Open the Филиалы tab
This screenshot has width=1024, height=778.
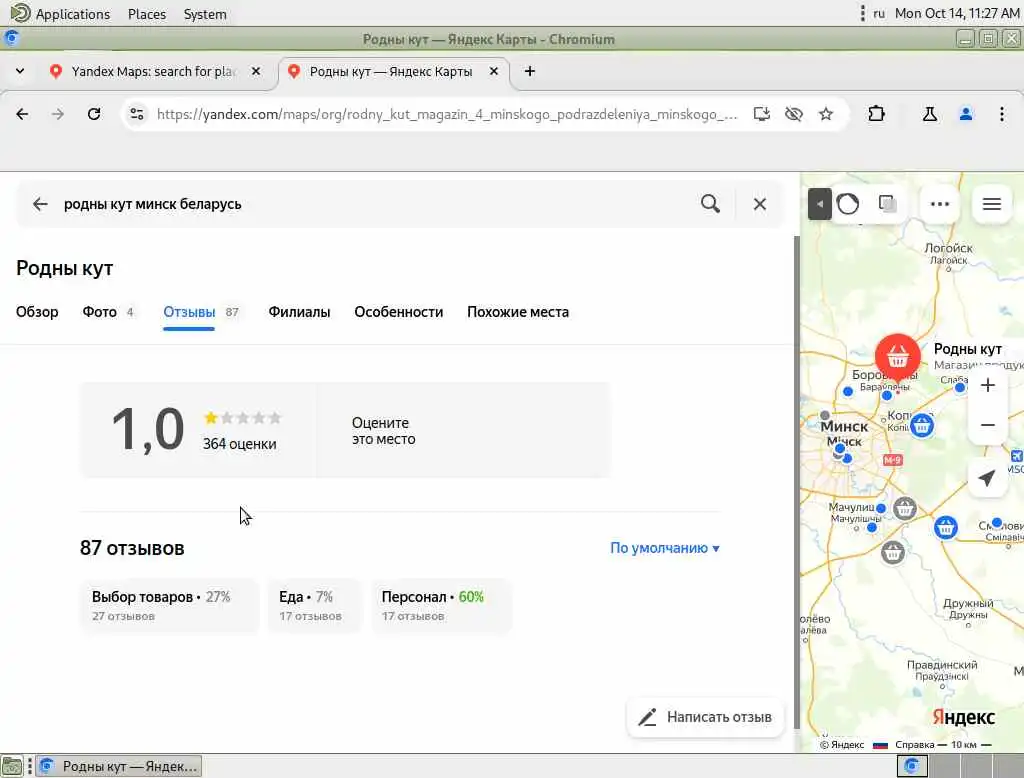tap(299, 312)
